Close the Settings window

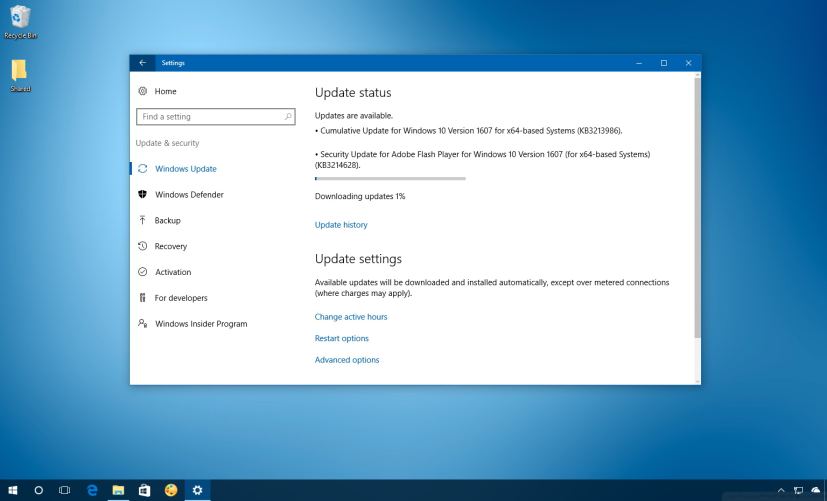coord(688,63)
